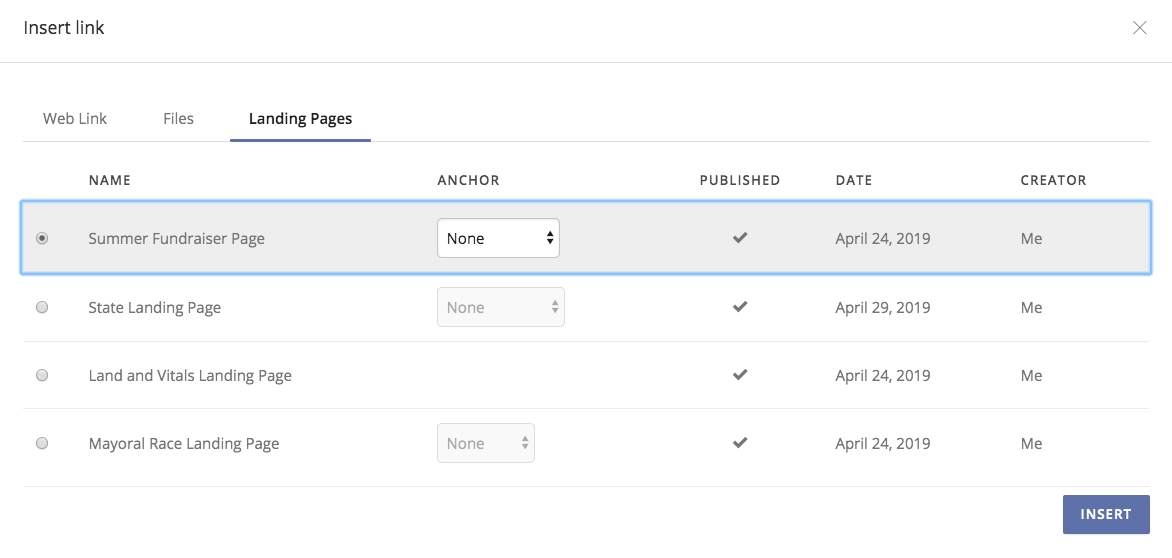Click the 'State Landing Page' name text

coord(155,308)
